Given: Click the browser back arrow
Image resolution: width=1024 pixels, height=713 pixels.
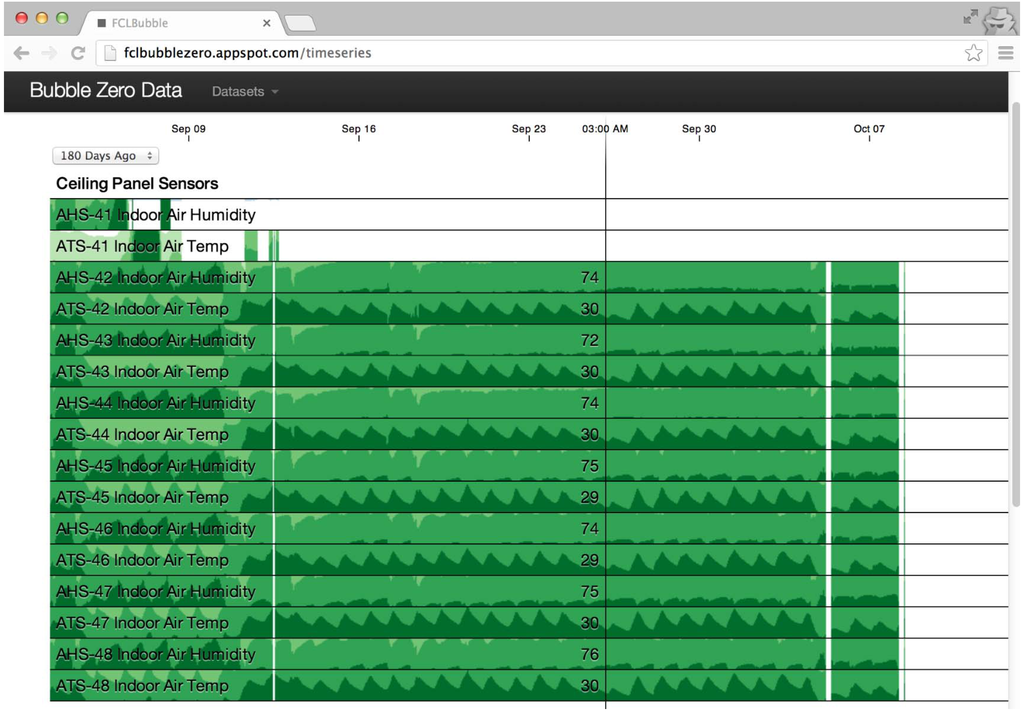Looking at the screenshot, I should click(x=21, y=53).
